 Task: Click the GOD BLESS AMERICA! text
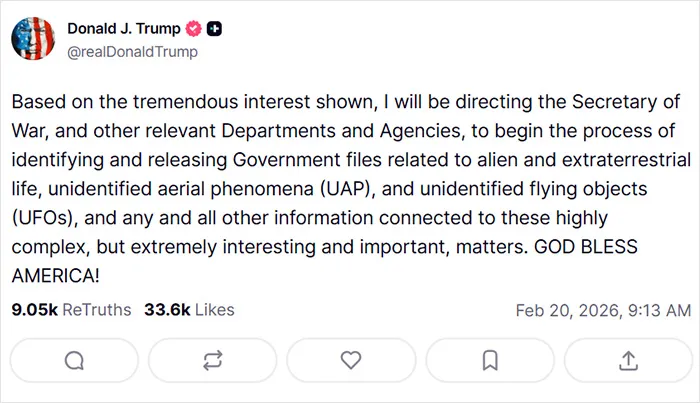click(x=586, y=247)
